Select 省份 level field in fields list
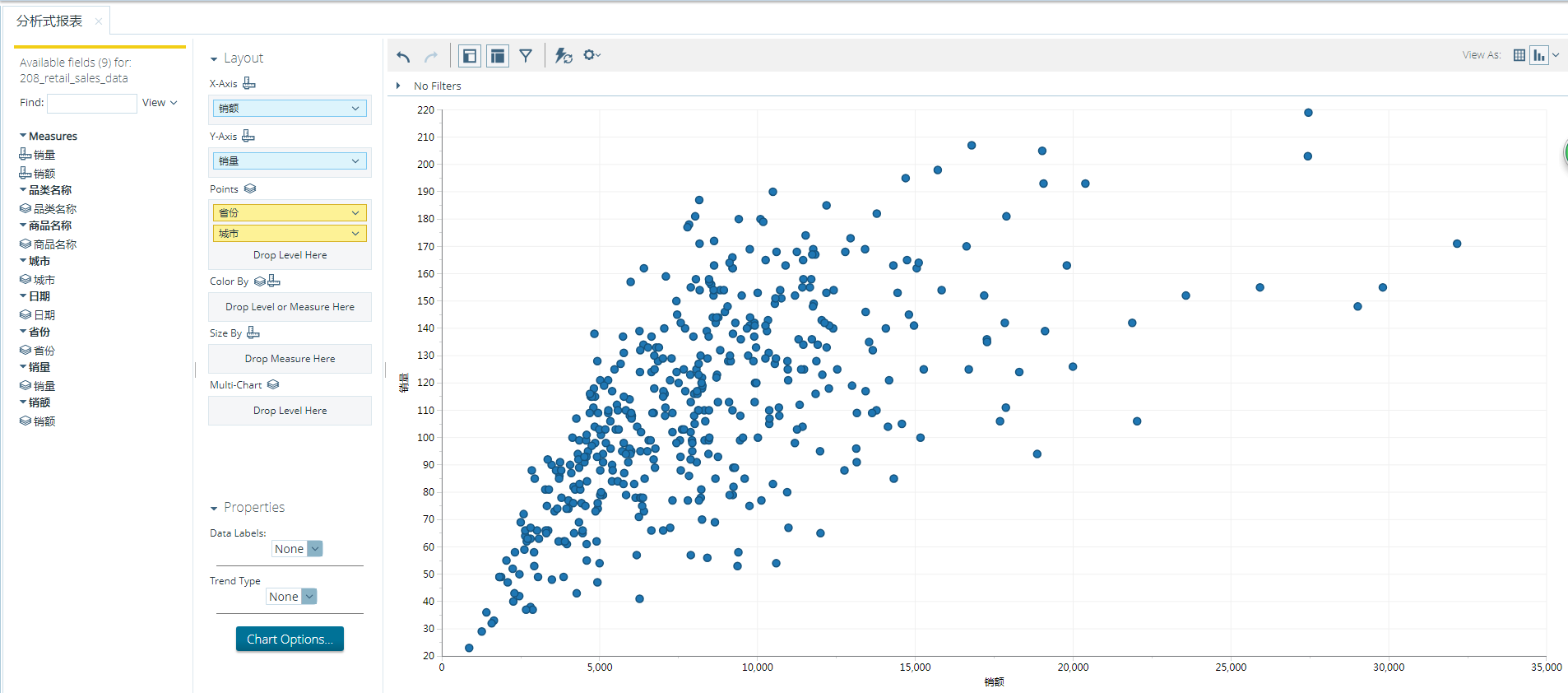Viewport: 1568px width, 693px height. 38,351
